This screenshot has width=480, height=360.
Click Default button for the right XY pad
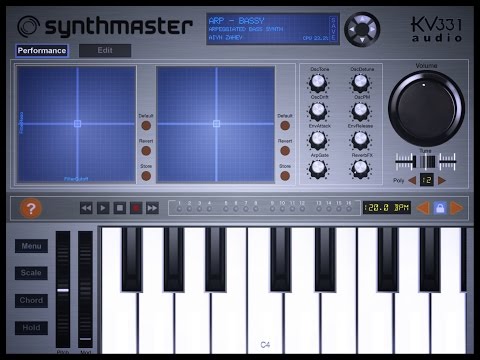click(285, 126)
